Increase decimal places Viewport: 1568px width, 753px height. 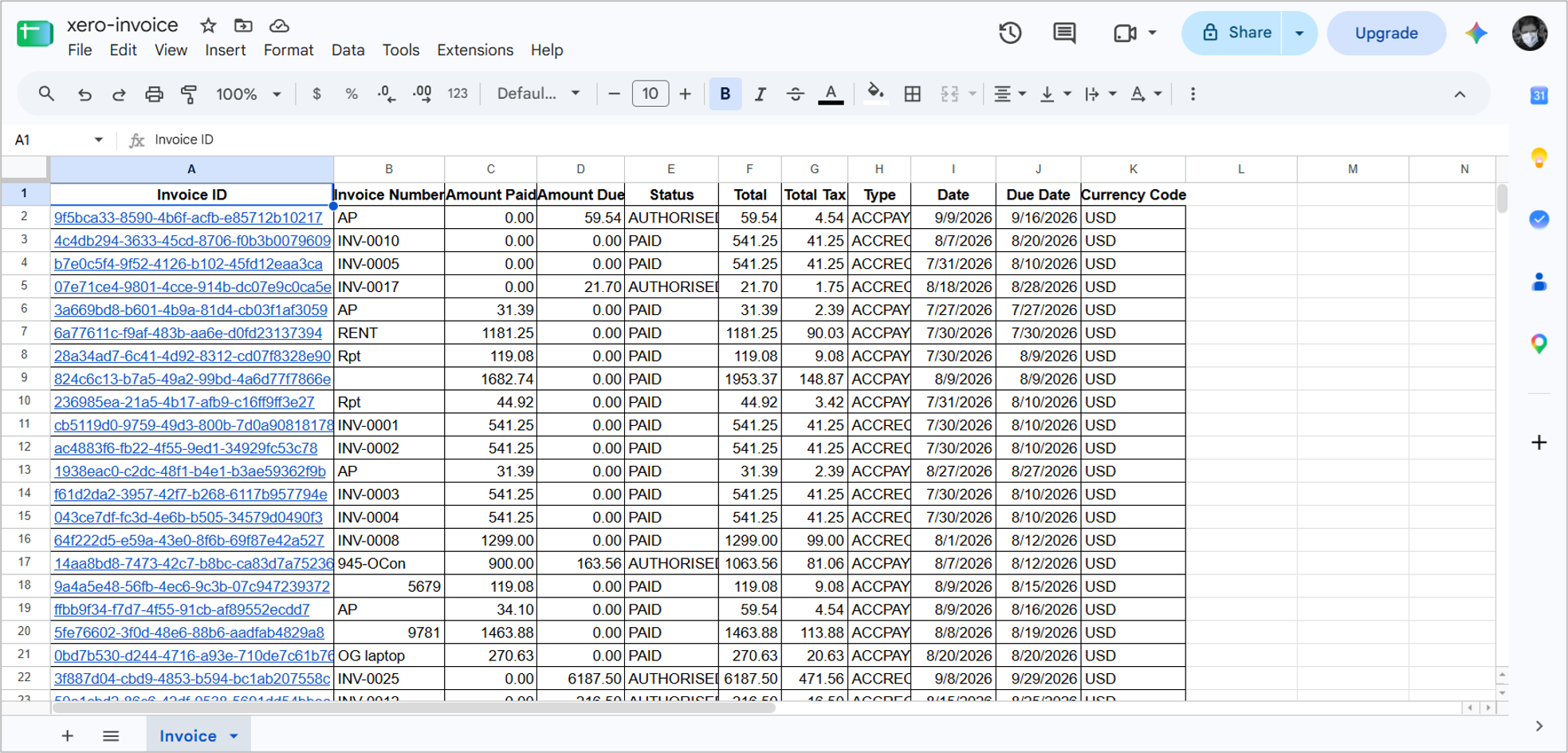click(422, 94)
